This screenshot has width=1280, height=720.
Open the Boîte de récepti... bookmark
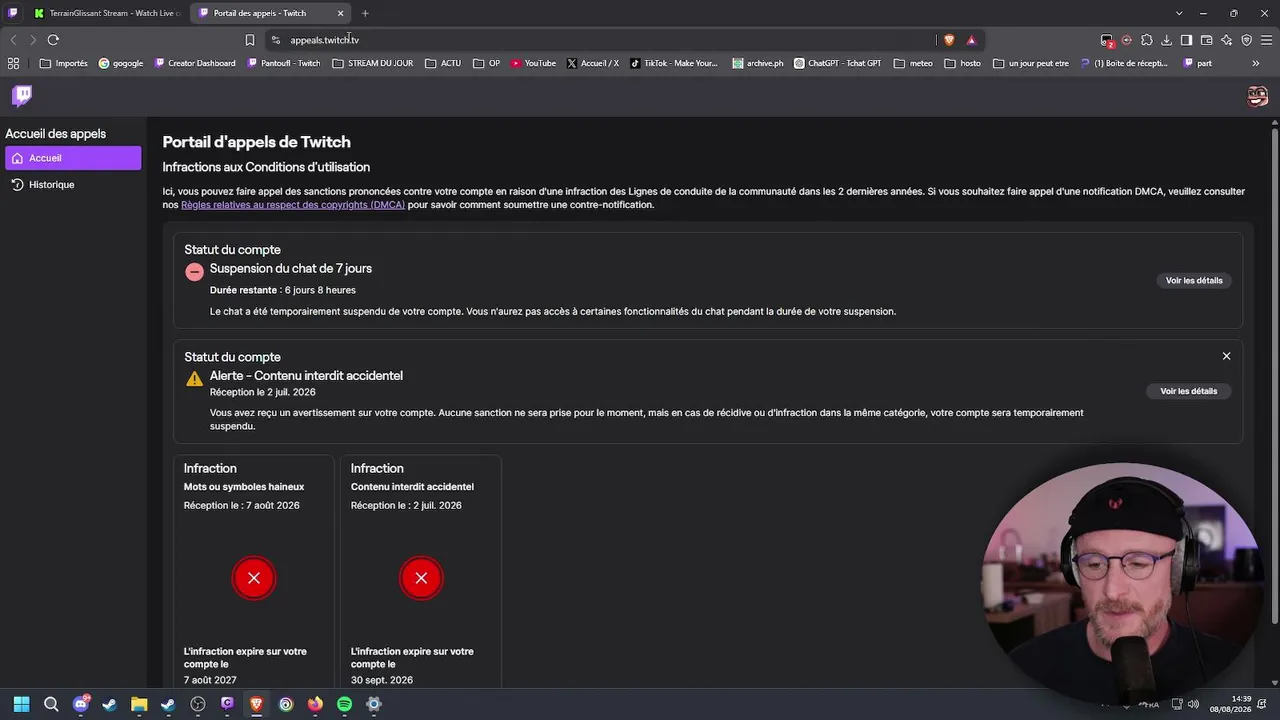(x=1124, y=63)
